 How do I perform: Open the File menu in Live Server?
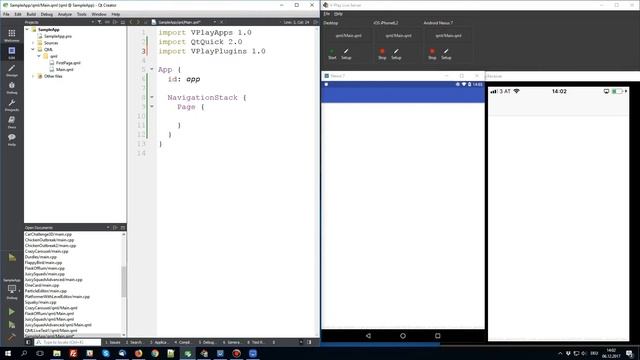click(x=327, y=14)
